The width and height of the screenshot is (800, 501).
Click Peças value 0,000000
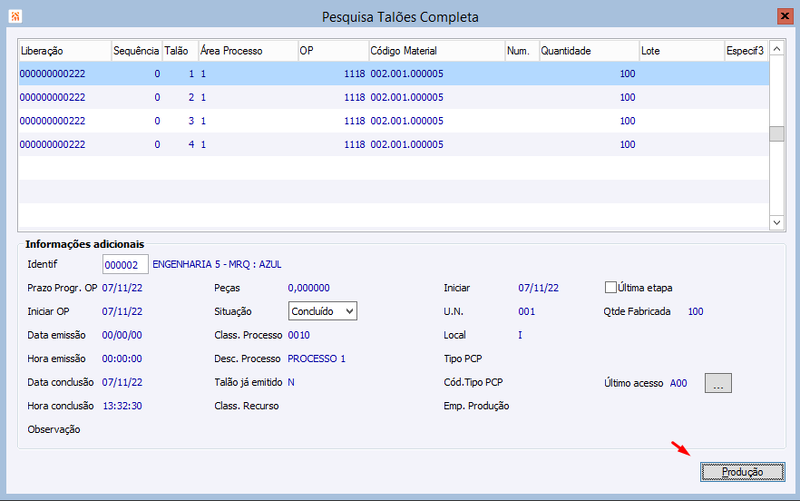[x=309, y=288]
